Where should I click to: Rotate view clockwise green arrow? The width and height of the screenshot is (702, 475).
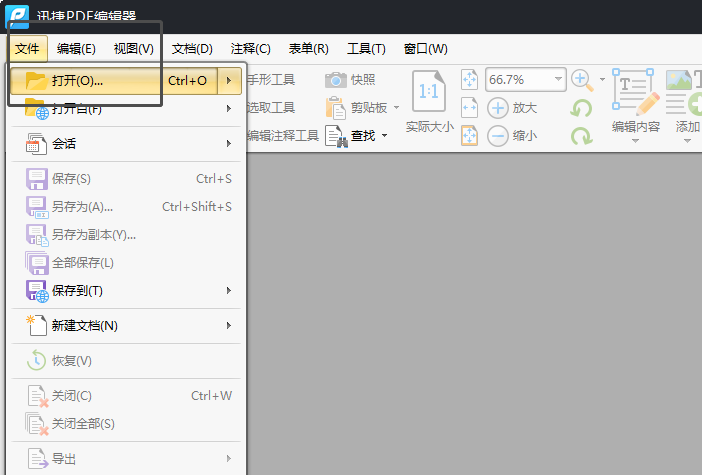(581, 136)
